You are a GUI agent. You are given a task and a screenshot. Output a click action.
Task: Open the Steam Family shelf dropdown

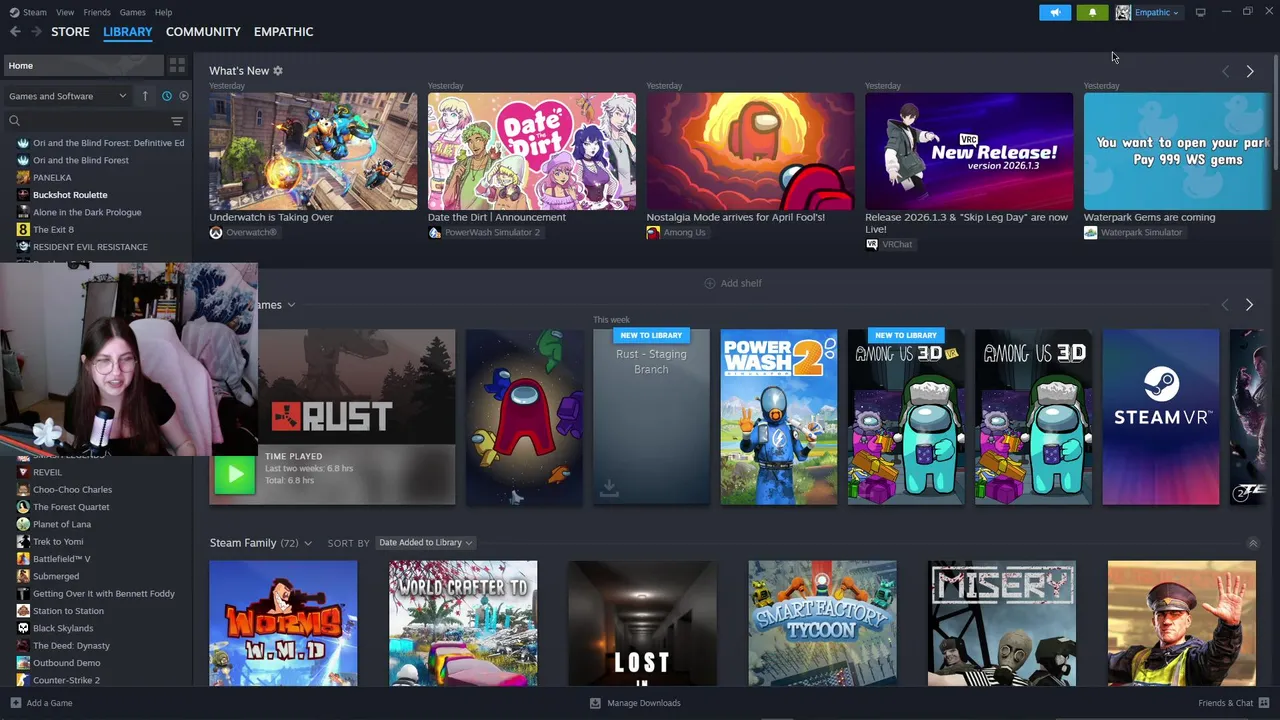[x=307, y=543]
